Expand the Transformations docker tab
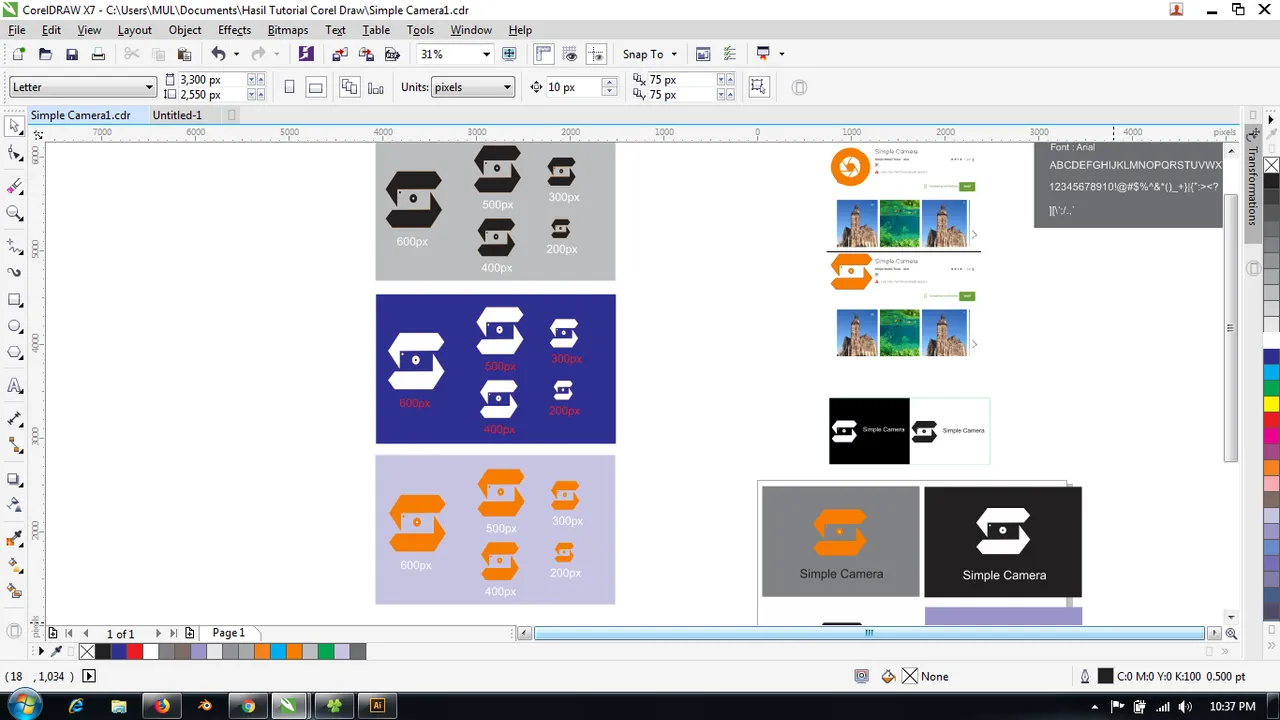Screen dimensions: 1280x720 (1252, 186)
